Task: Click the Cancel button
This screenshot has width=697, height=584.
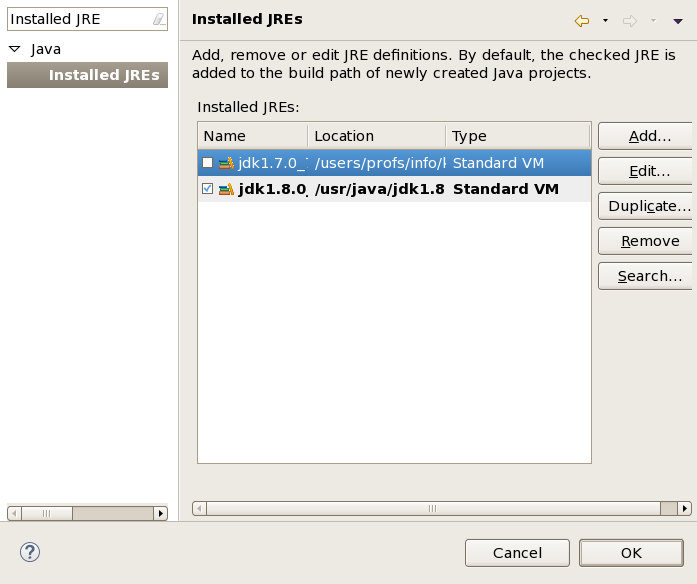Action: (517, 553)
